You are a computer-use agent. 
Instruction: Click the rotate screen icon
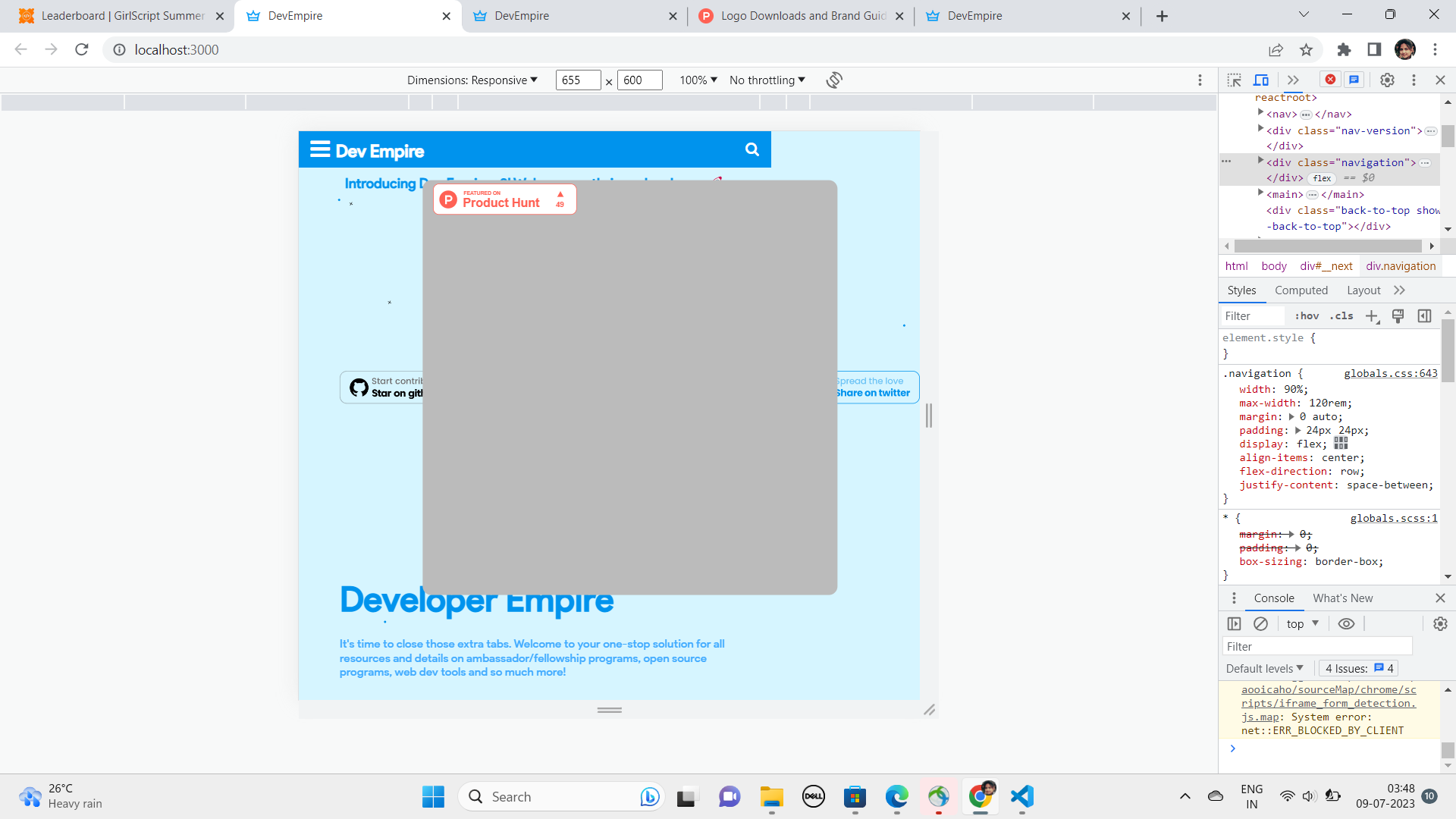point(834,80)
